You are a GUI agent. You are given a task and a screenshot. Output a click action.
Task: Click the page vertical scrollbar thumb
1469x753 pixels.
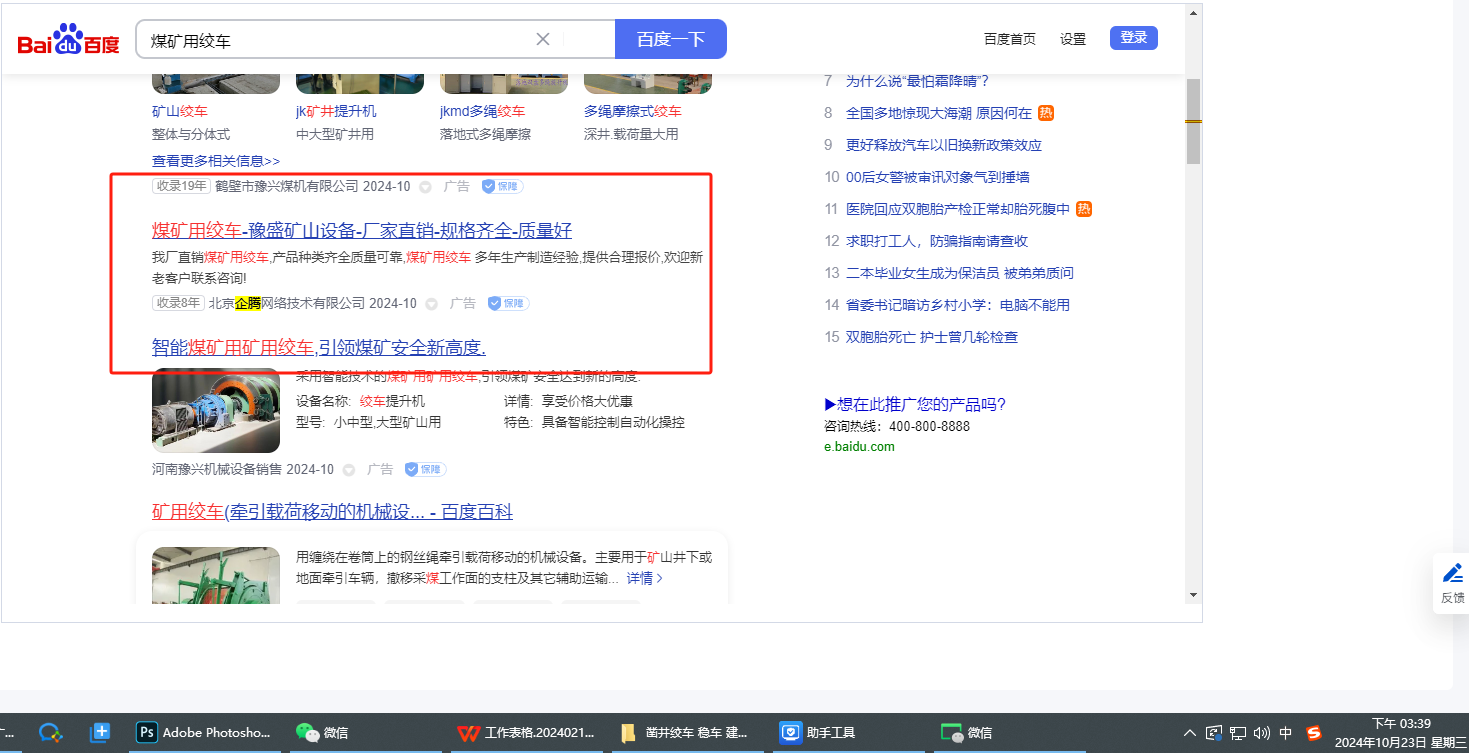click(x=1193, y=120)
